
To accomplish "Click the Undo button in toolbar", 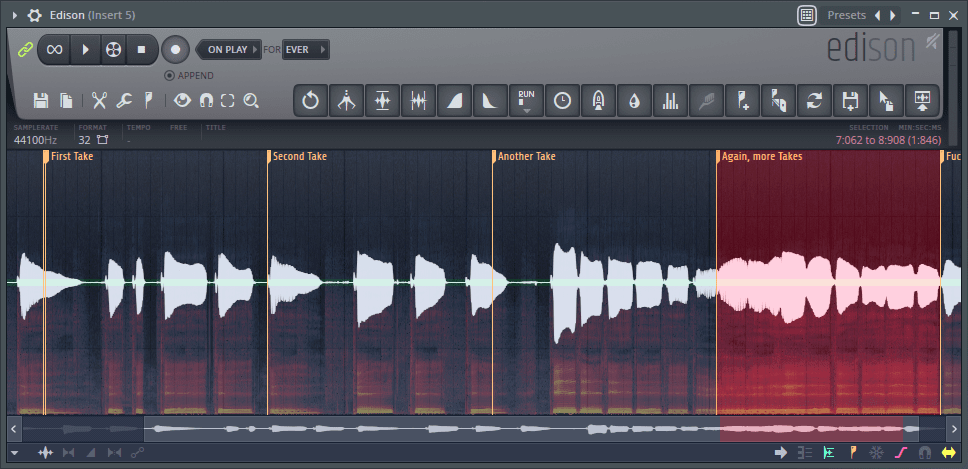I will click(310, 100).
